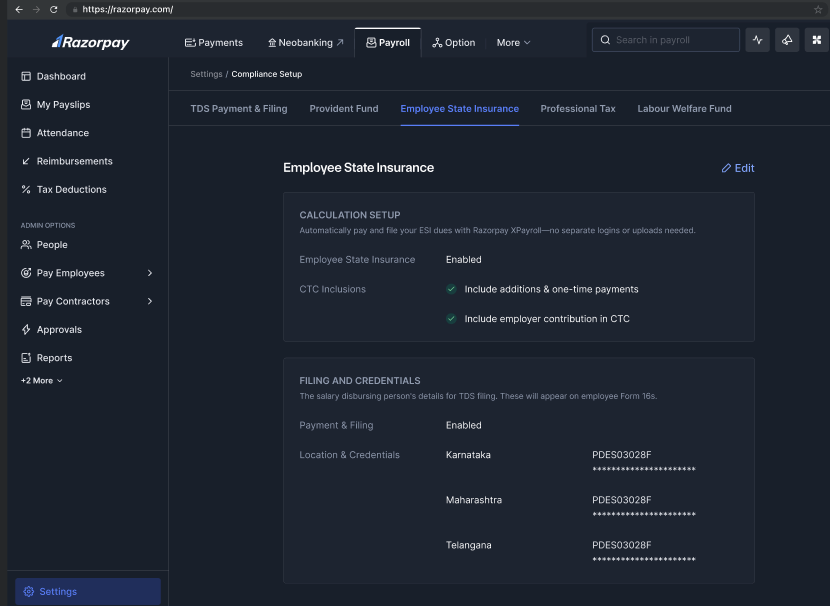The width and height of the screenshot is (830, 606).
Task: Open Dashboard from the sidebar
Action: tap(61, 76)
